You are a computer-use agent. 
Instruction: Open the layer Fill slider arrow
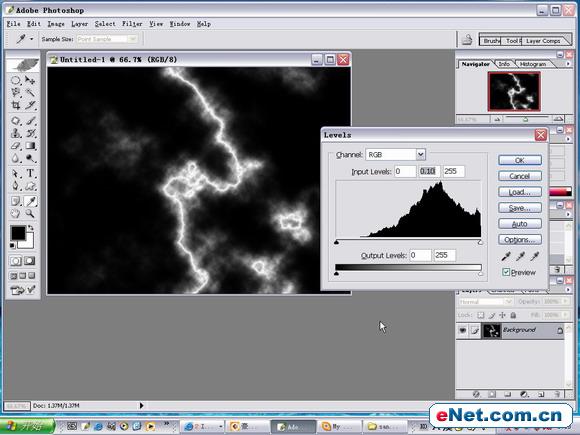click(565, 315)
